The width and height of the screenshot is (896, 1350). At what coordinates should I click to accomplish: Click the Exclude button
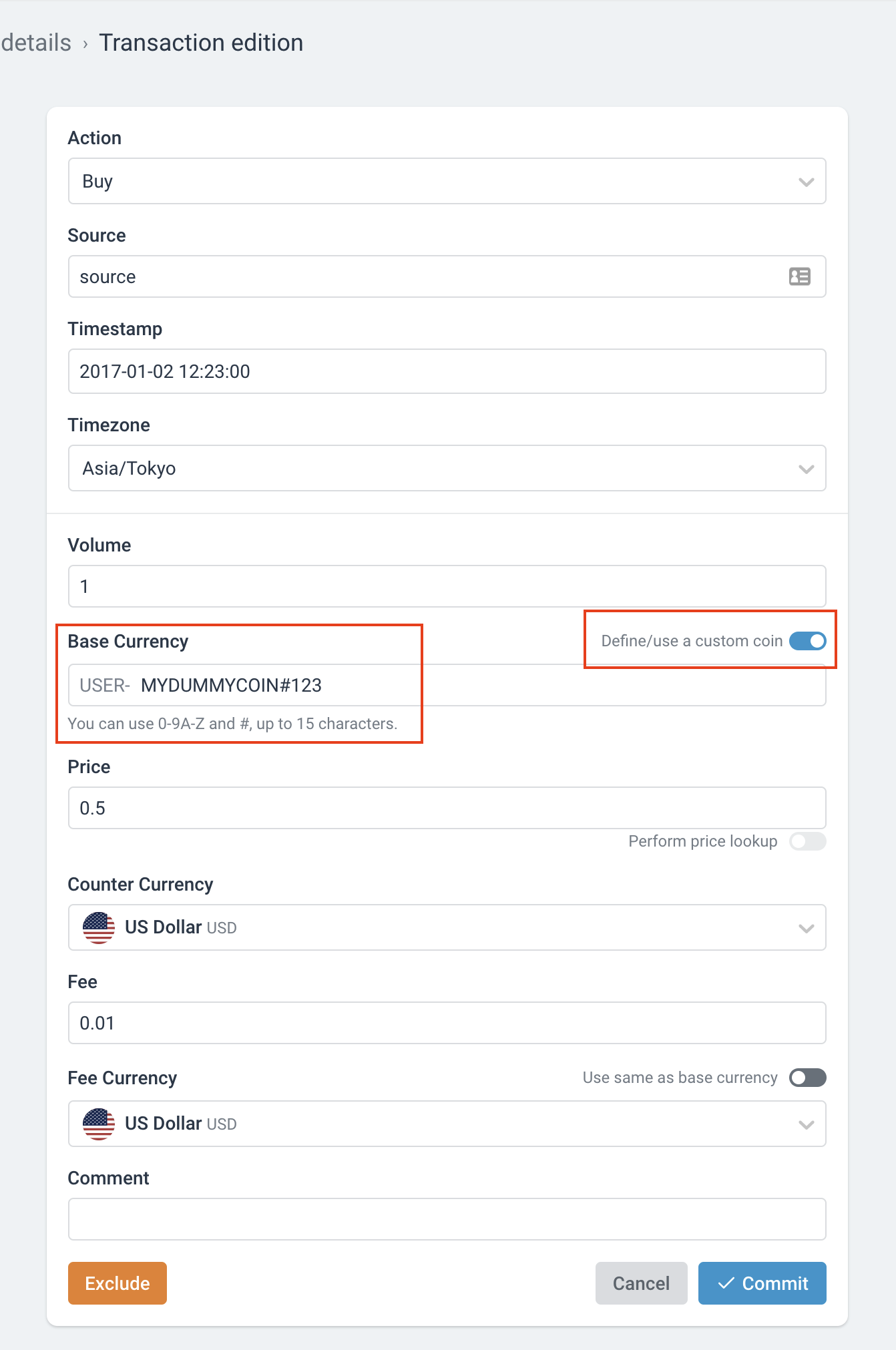tap(118, 1283)
